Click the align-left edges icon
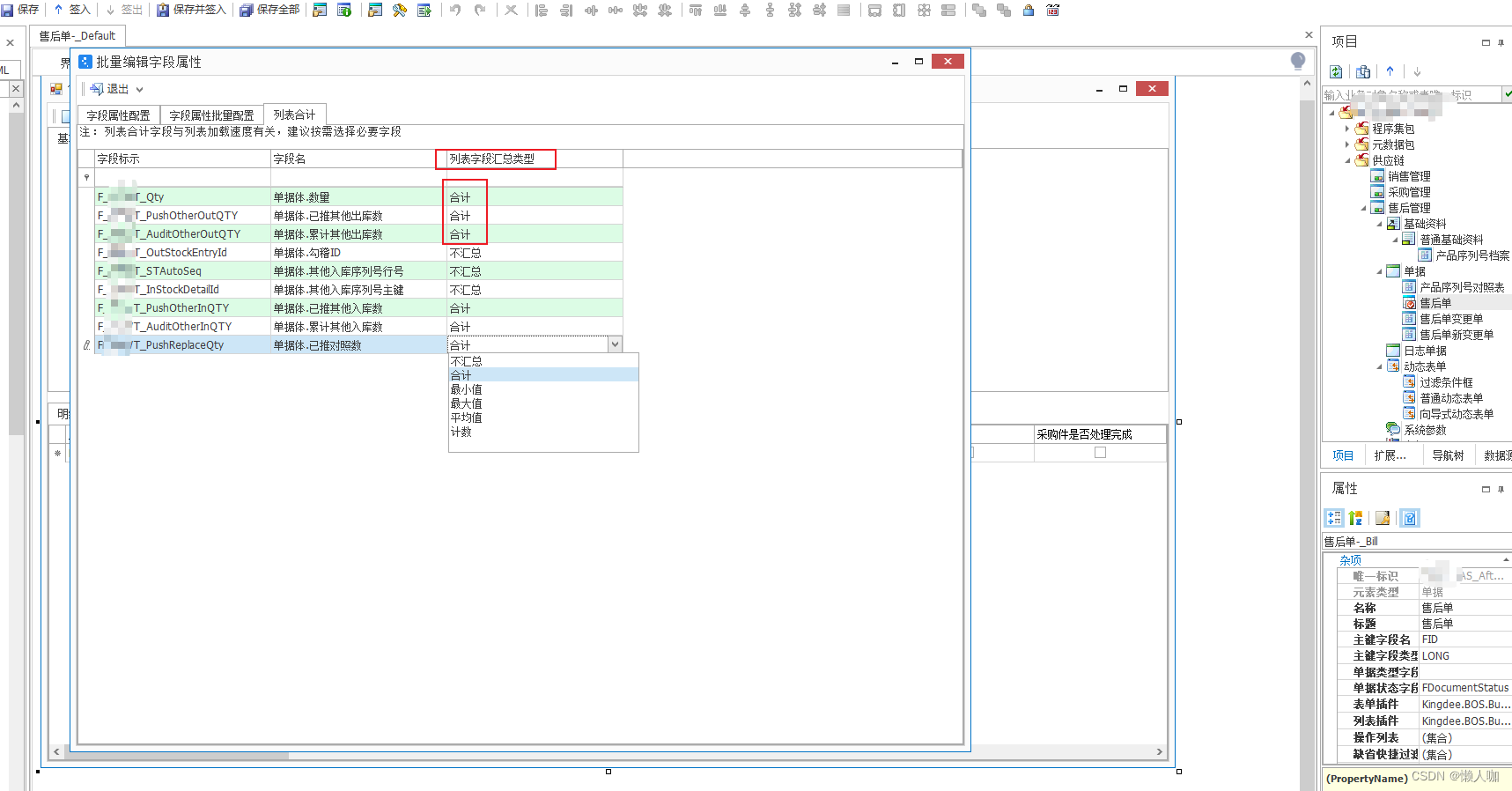1512x791 pixels. (x=542, y=10)
